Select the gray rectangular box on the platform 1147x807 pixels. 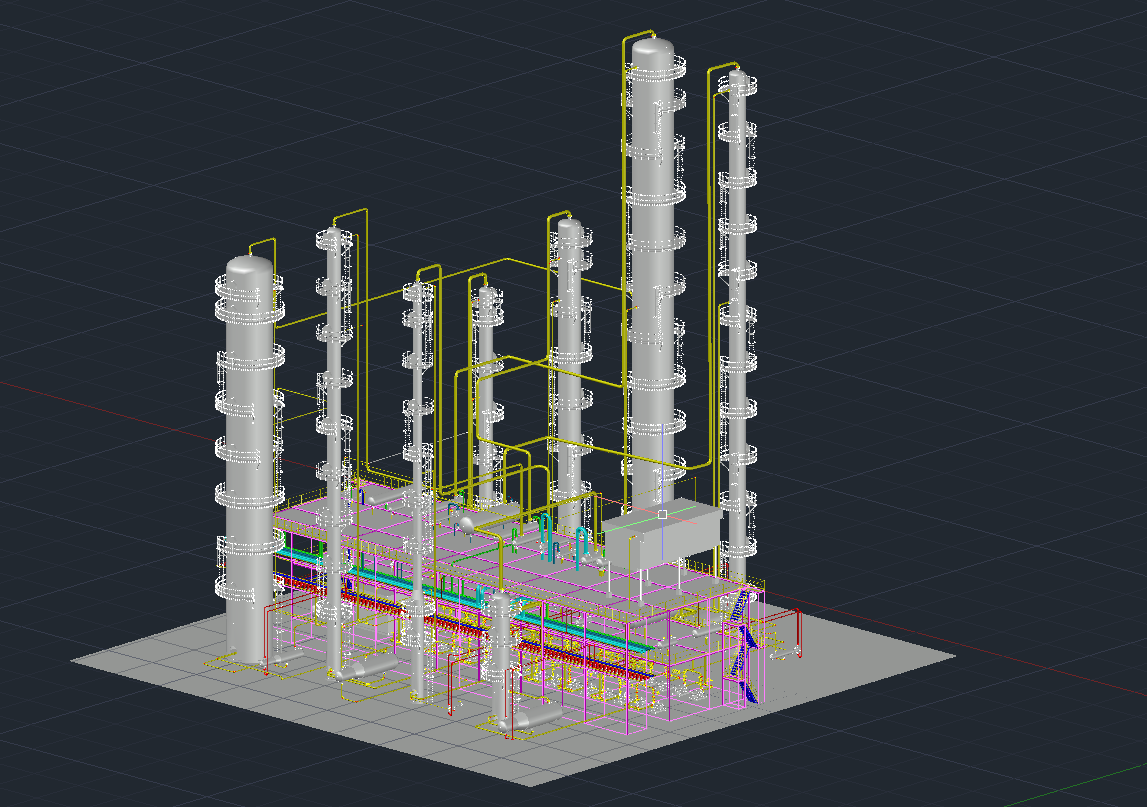pos(663,536)
